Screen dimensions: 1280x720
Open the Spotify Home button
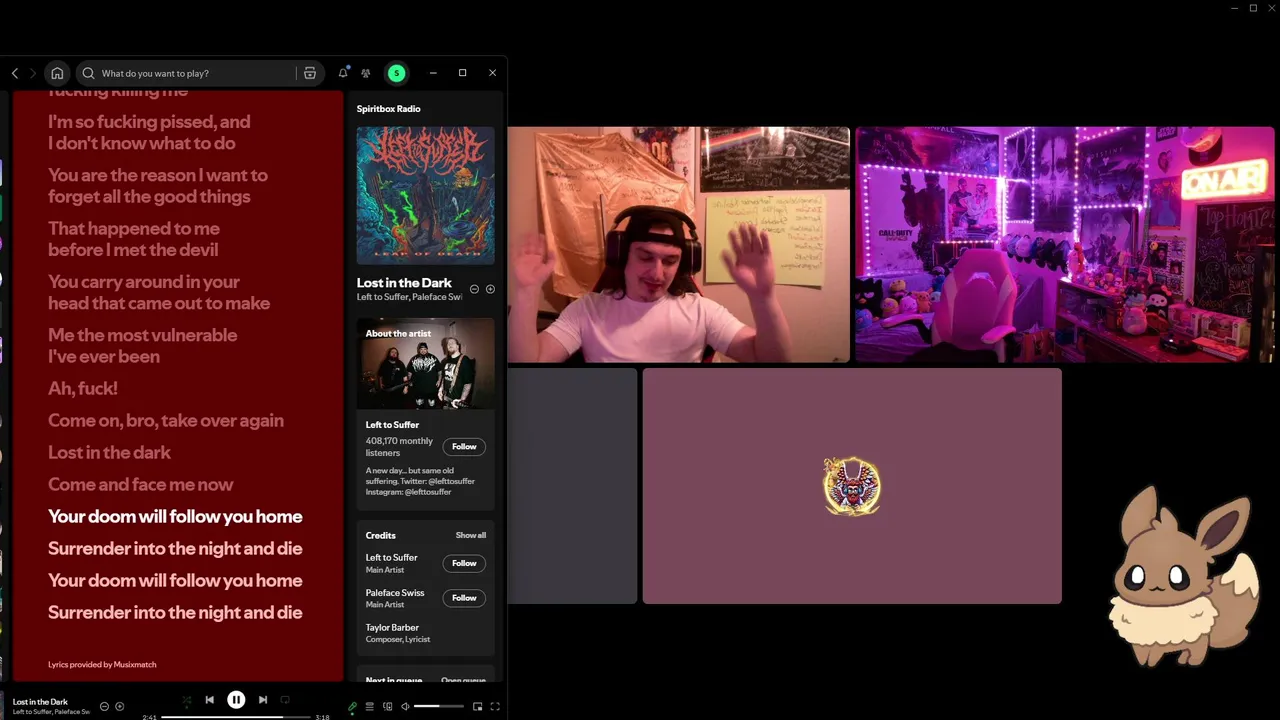[x=57, y=73]
